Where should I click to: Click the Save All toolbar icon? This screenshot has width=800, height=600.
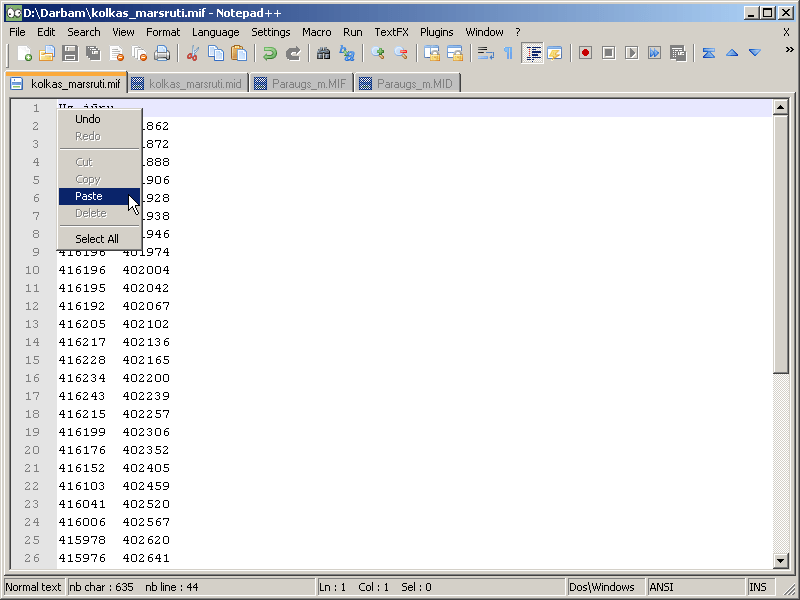click(x=93, y=53)
